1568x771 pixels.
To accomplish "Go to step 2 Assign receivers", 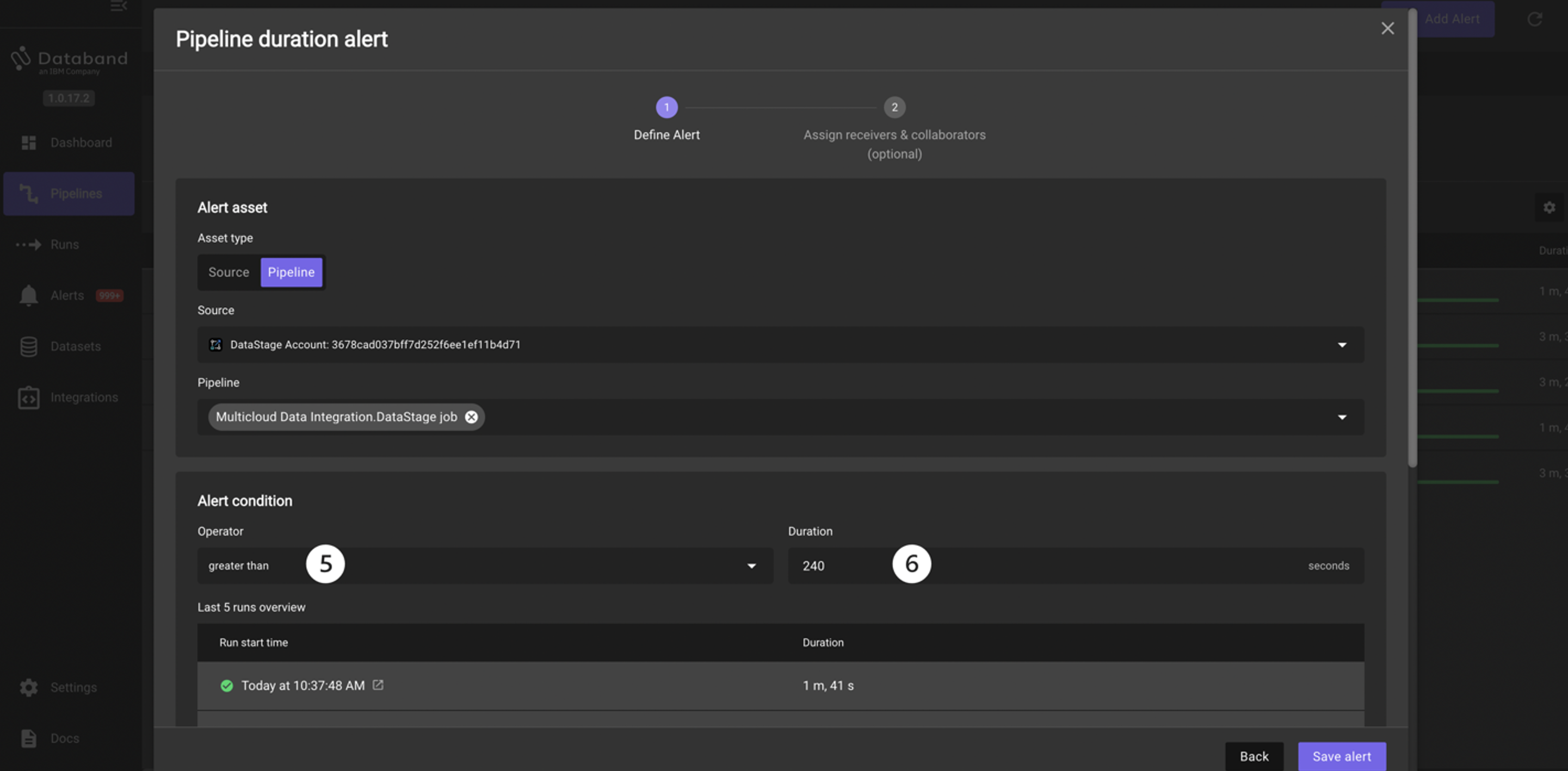I will point(894,108).
